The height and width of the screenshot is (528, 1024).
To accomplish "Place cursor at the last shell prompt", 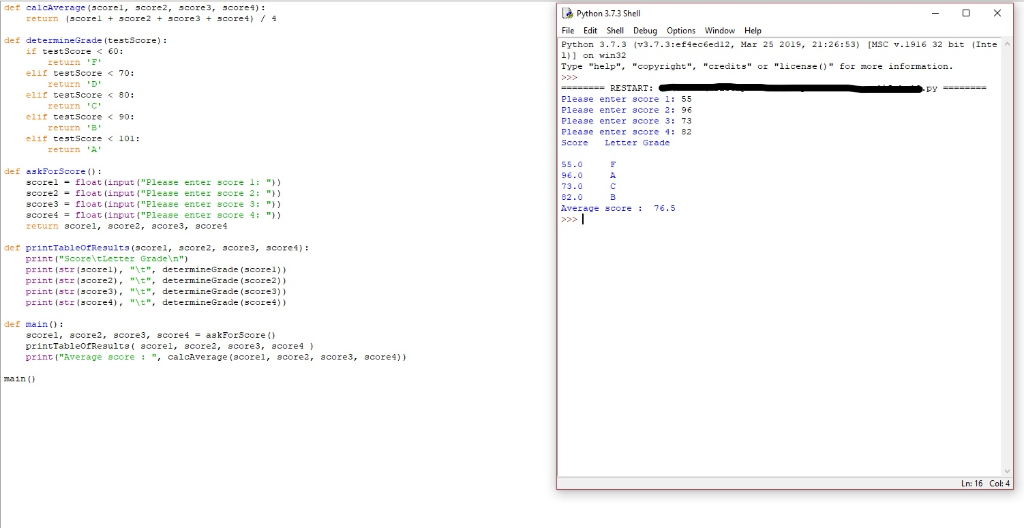I will [x=583, y=220].
